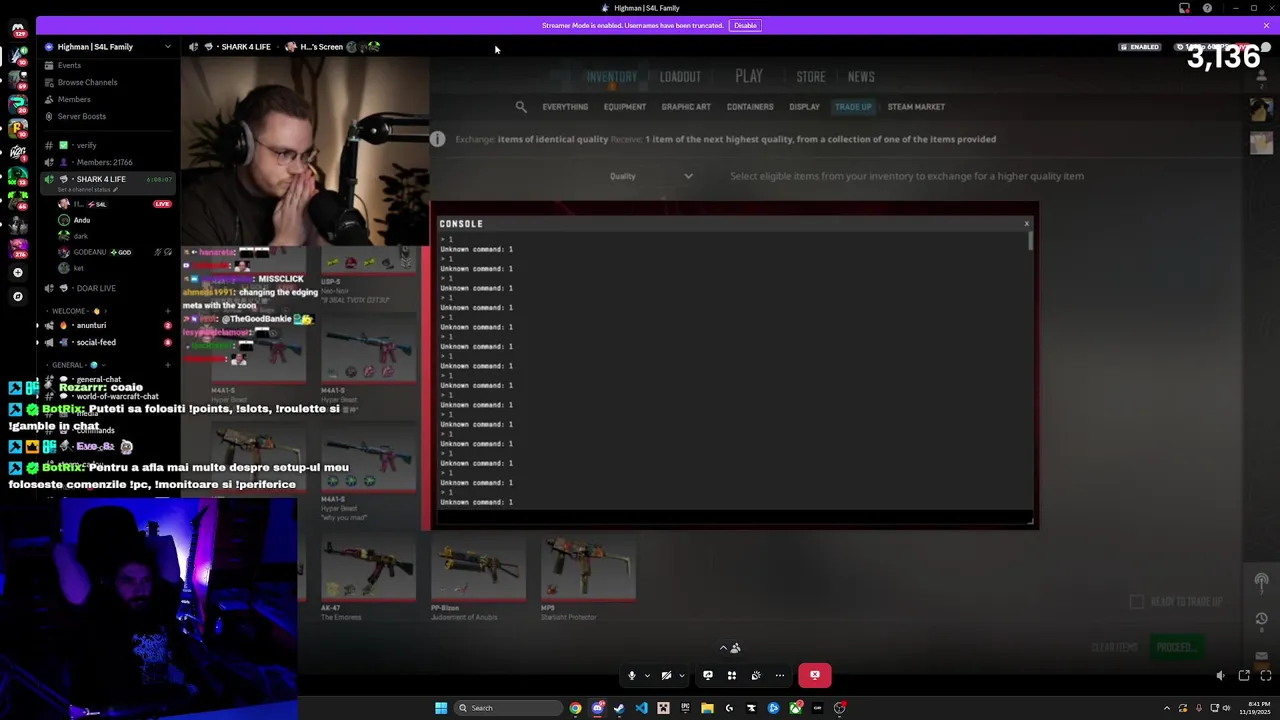Open Steam from taskbar
The image size is (1280, 720).
coord(619,708)
